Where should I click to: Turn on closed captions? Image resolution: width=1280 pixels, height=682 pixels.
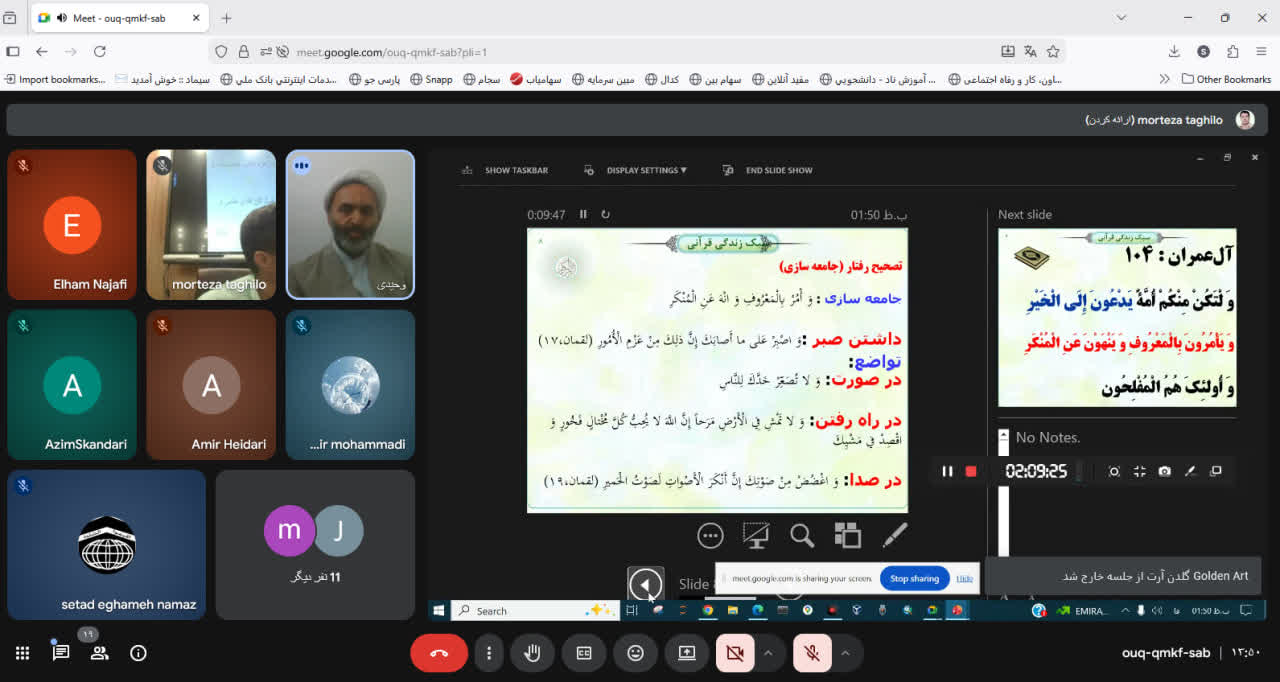point(584,653)
